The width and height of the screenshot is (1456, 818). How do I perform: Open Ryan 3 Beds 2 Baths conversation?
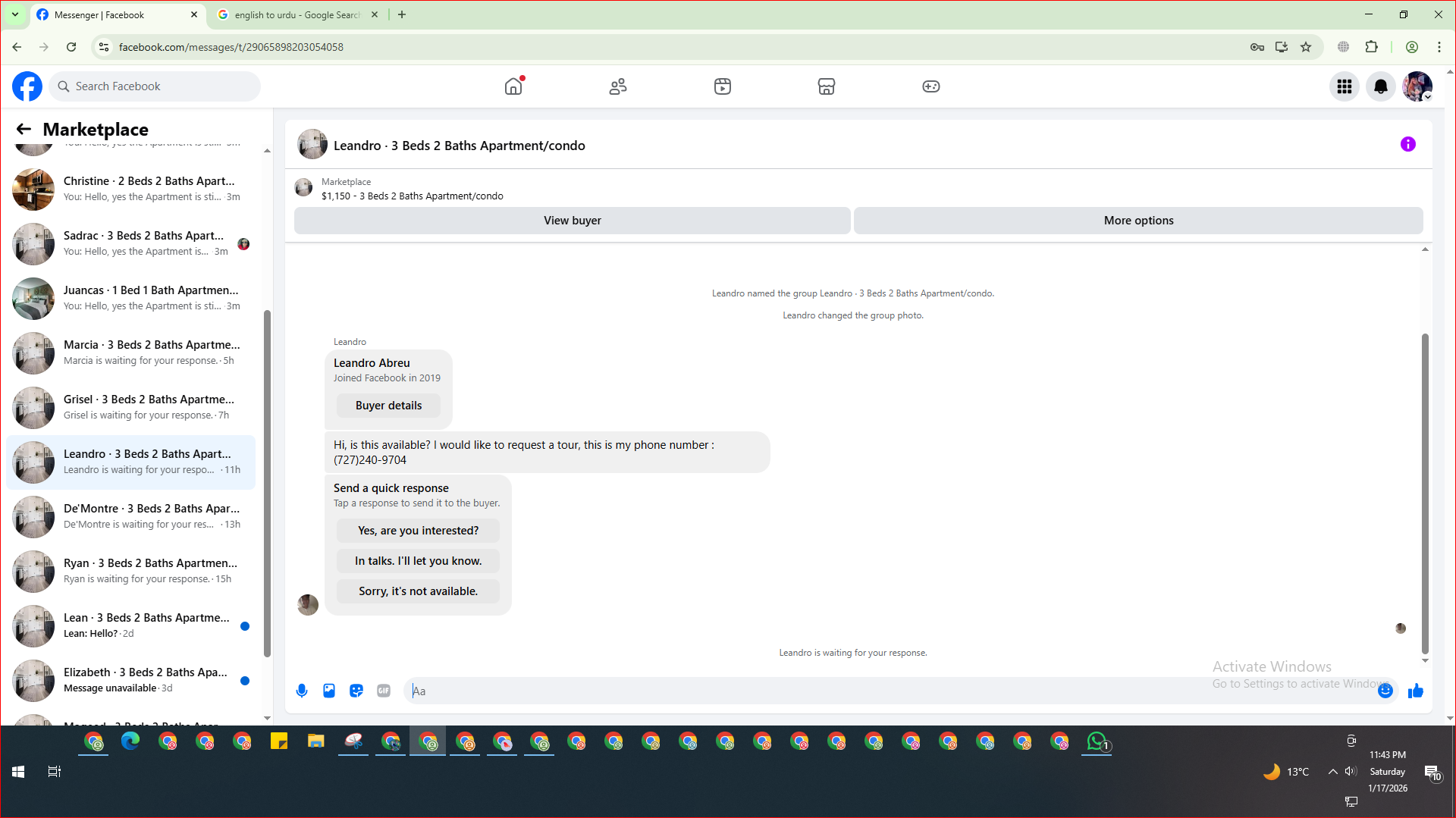130,572
